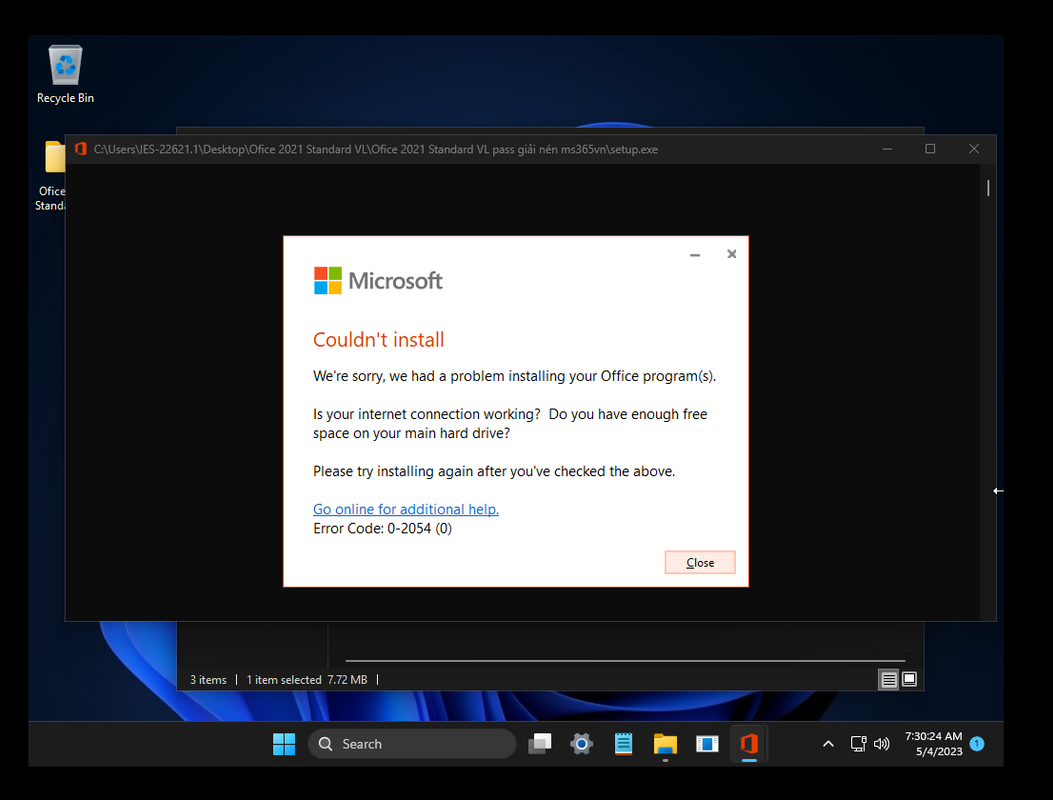Close the Couldn't install error dialog
This screenshot has height=800, width=1053.
click(700, 562)
